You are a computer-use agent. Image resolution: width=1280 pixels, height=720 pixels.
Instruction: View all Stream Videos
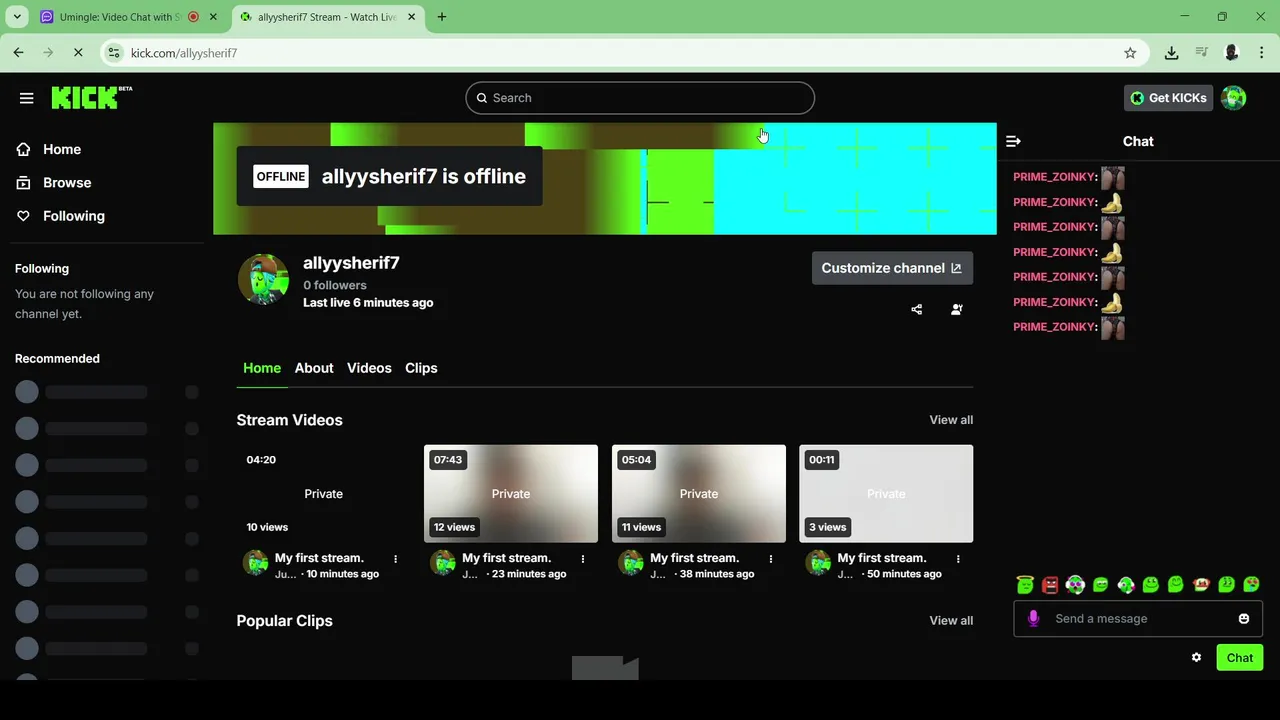[x=951, y=420]
